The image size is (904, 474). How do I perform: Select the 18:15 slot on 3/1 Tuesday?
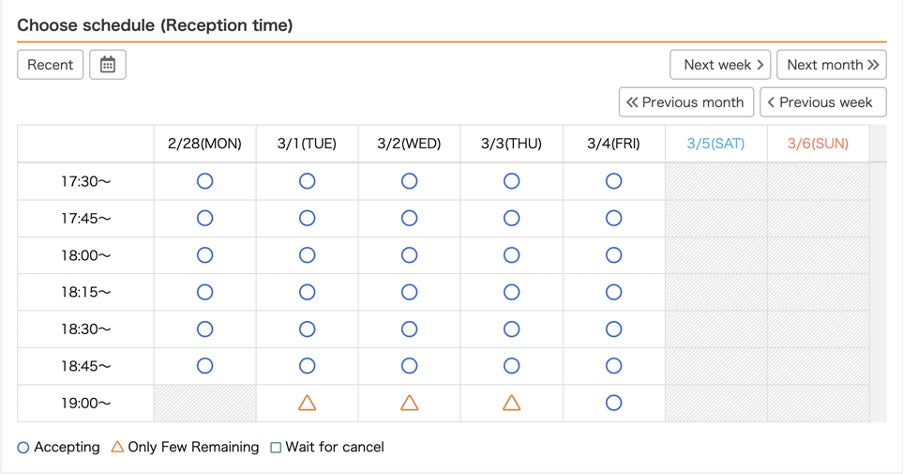point(307,292)
